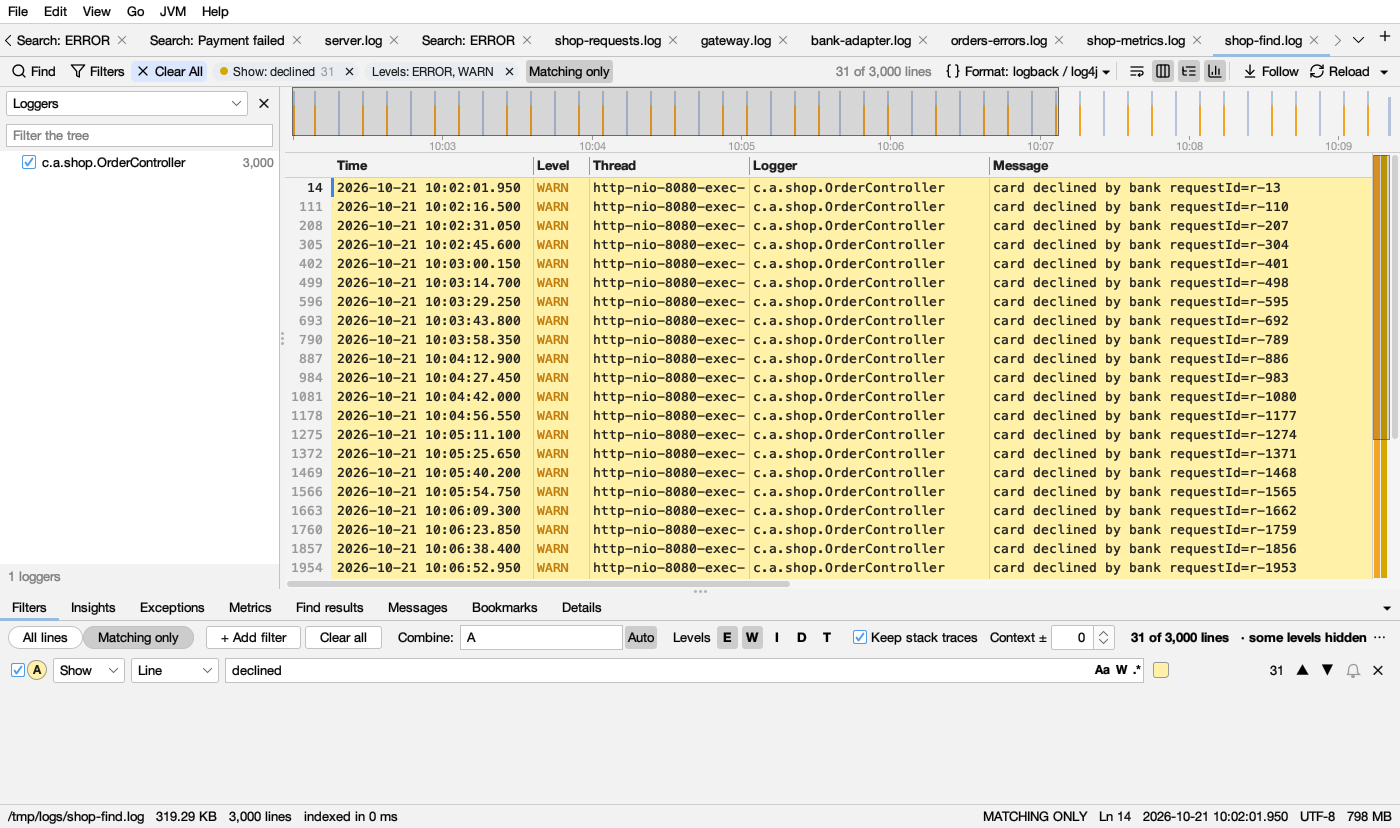
Task: Toggle regex .* option in filter
Action: [x=1137, y=670]
